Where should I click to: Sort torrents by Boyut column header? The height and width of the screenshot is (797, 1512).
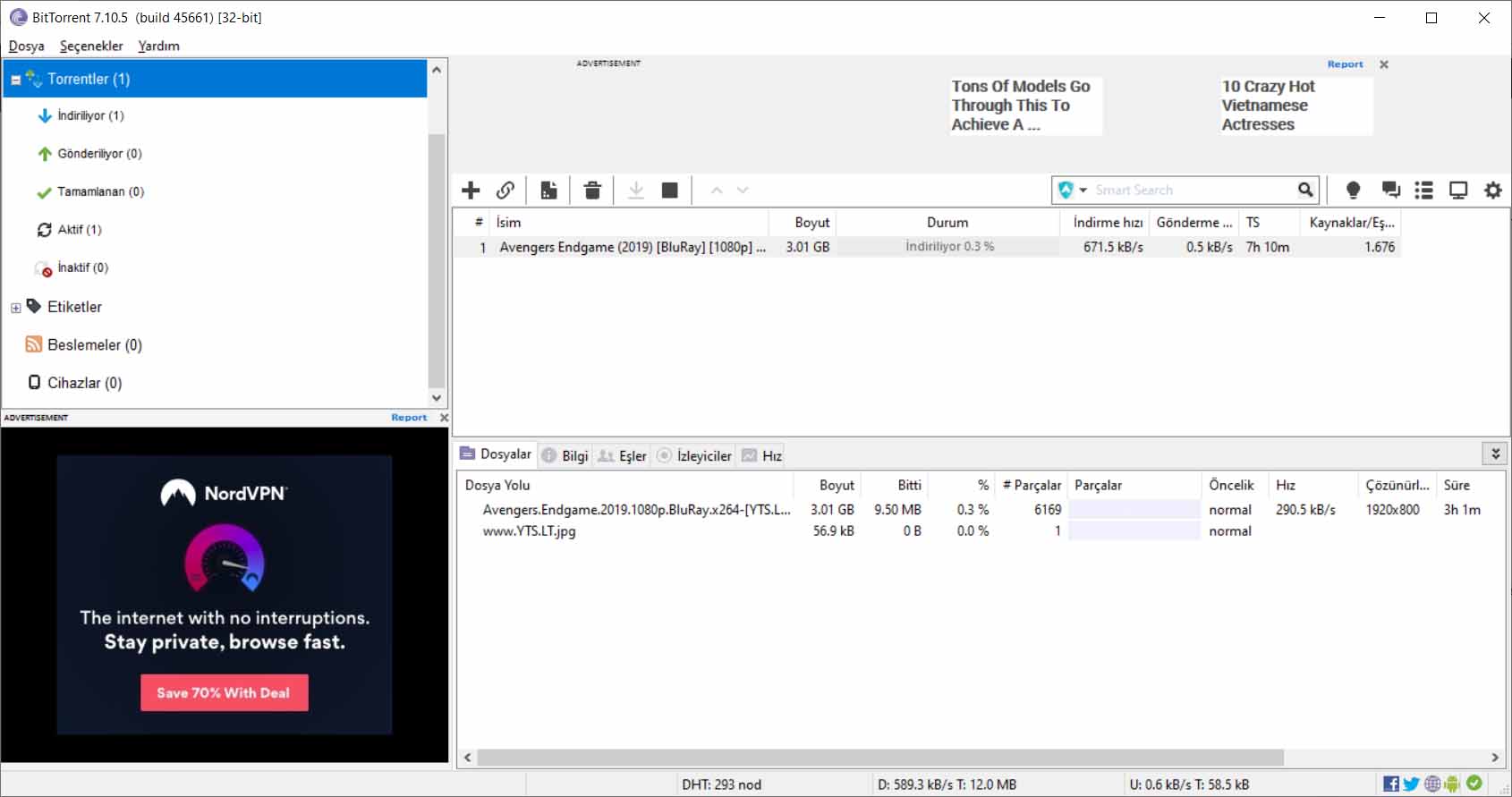(x=803, y=223)
